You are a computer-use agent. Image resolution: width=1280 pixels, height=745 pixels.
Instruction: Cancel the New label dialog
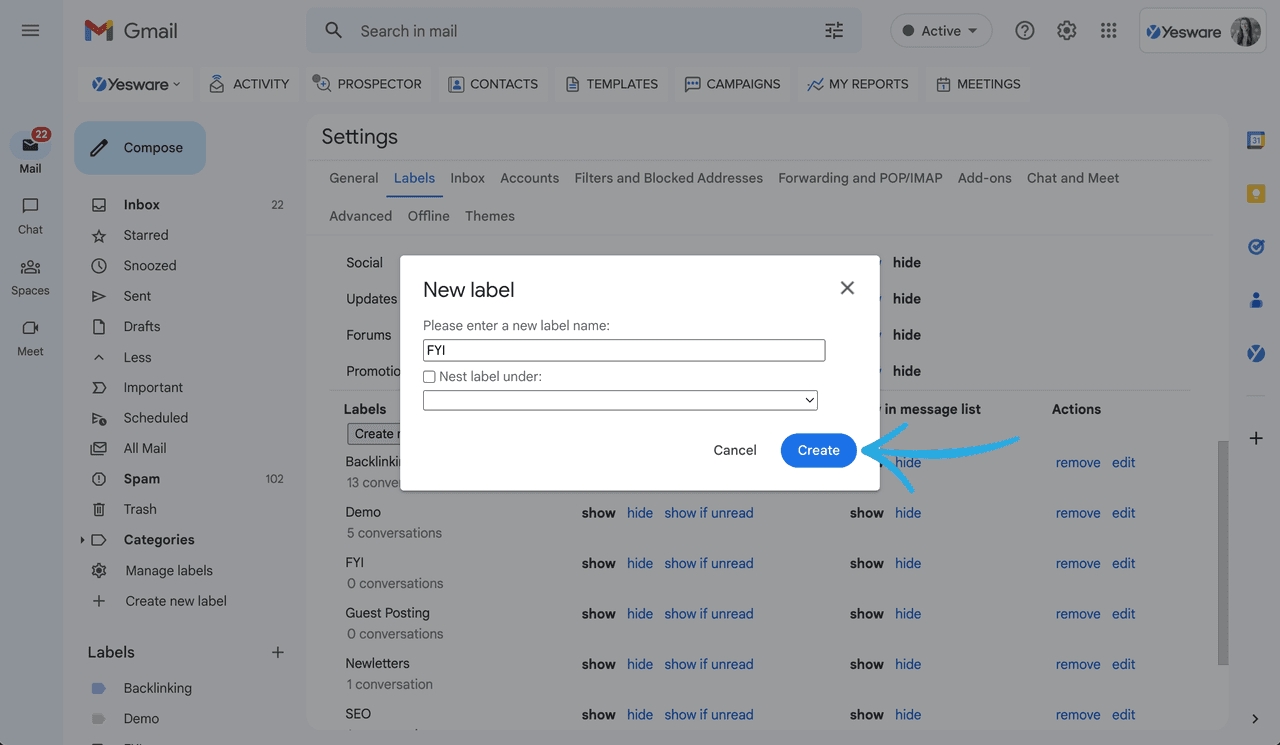(x=734, y=450)
